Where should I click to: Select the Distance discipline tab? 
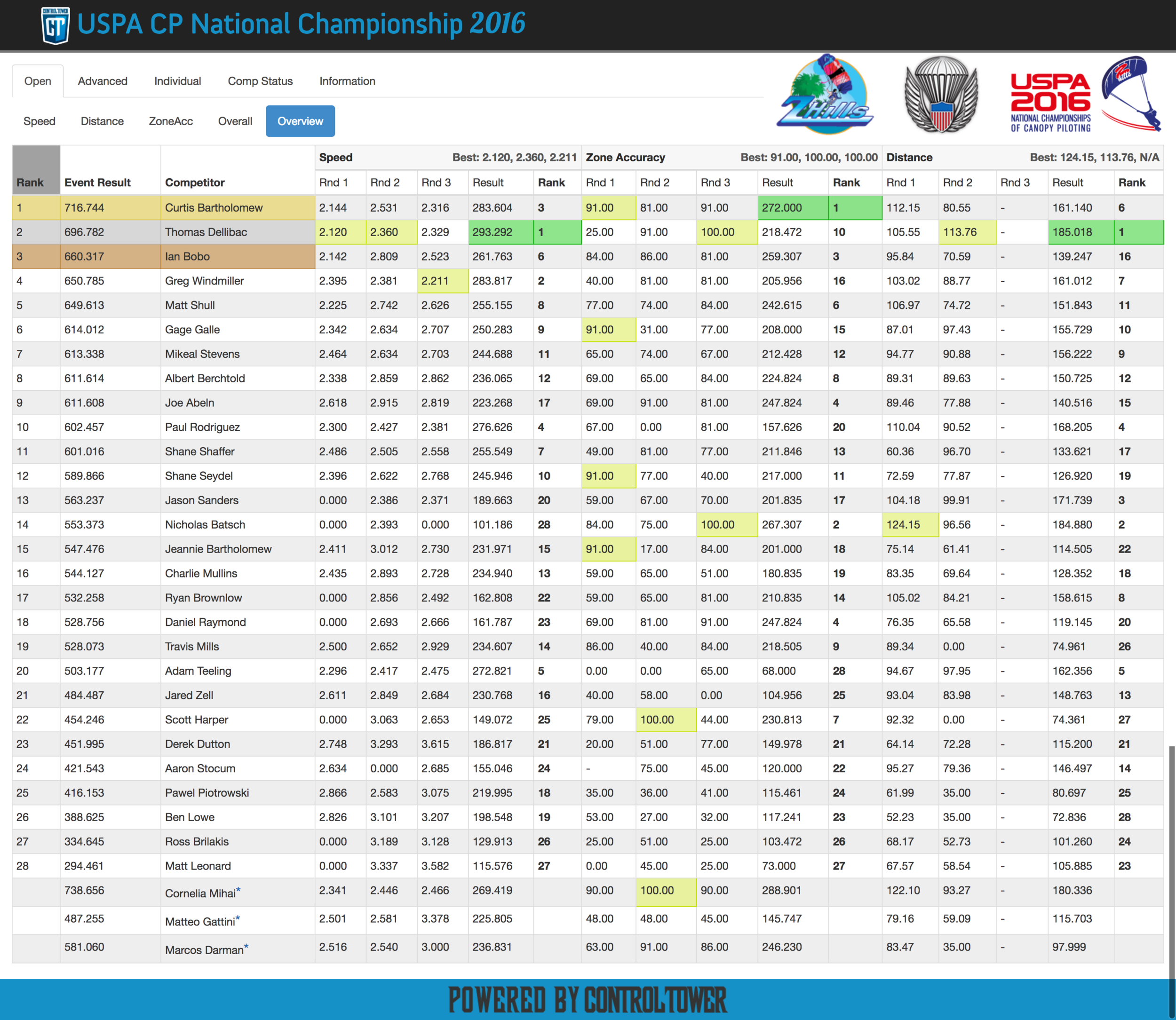pyautogui.click(x=101, y=120)
